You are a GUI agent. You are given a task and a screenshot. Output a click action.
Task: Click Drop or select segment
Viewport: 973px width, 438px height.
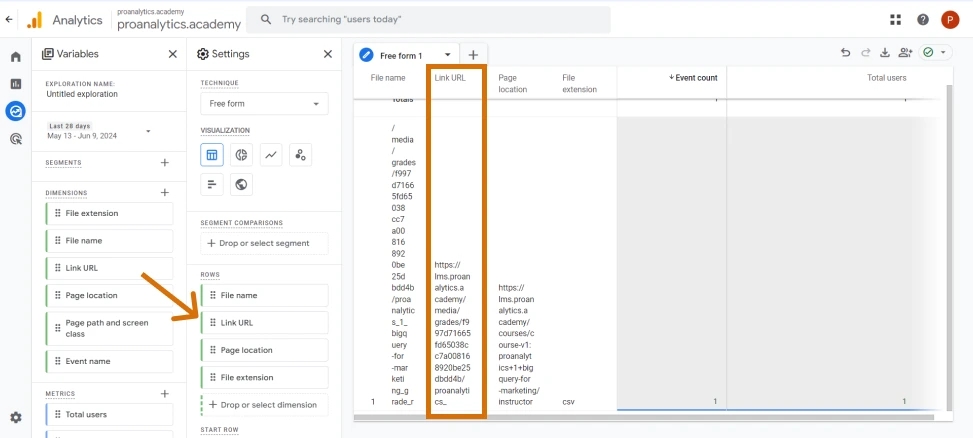[264, 243]
